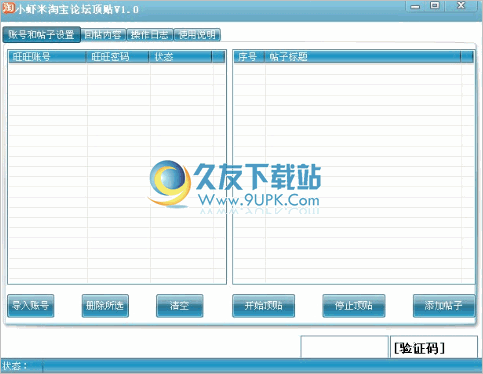The height and width of the screenshot is (374, 483).
Task: Clear the account list with 清空
Action: 179,306
